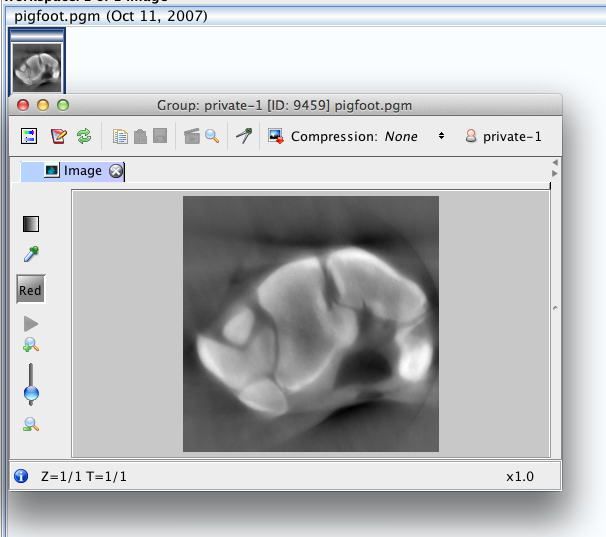Click the right tab scroll arrow
The image size is (606, 537).
555,174
